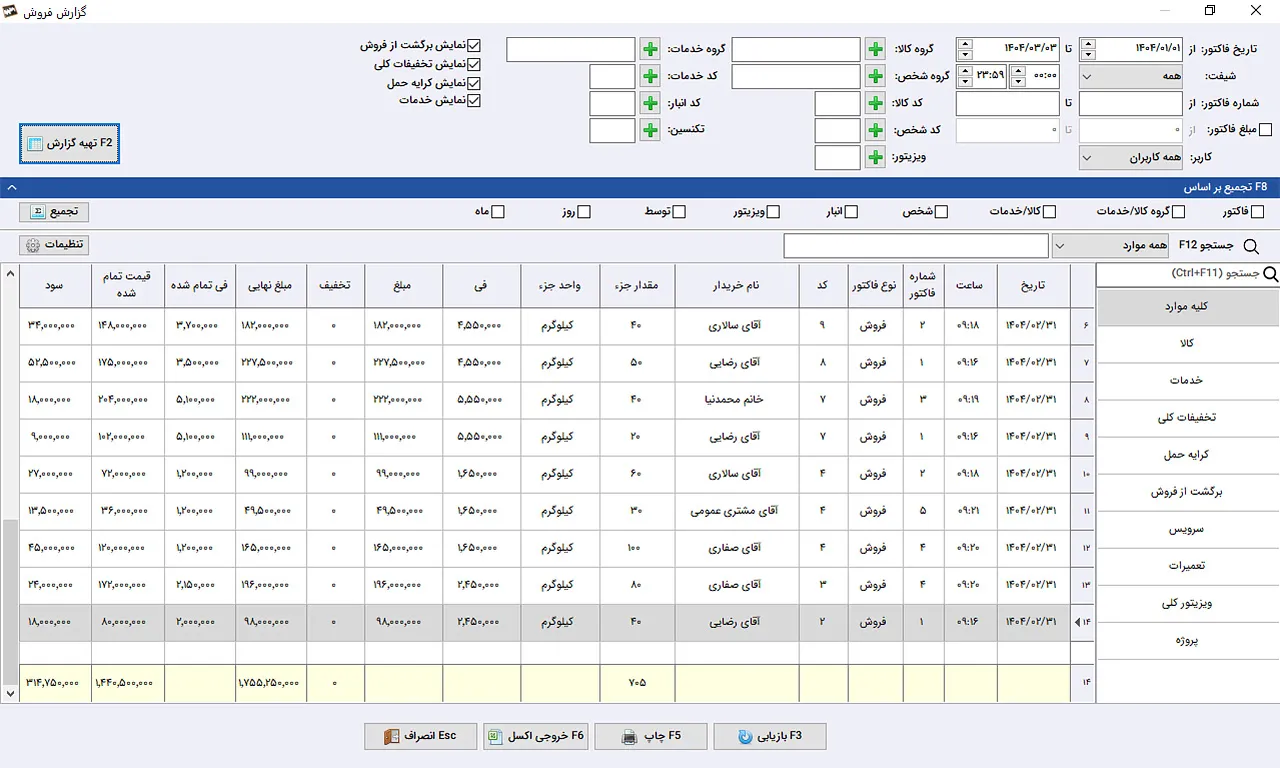
Task: Click the from-date stepper for تاریخ فاکتور
Action: pyautogui.click(x=1089, y=49)
